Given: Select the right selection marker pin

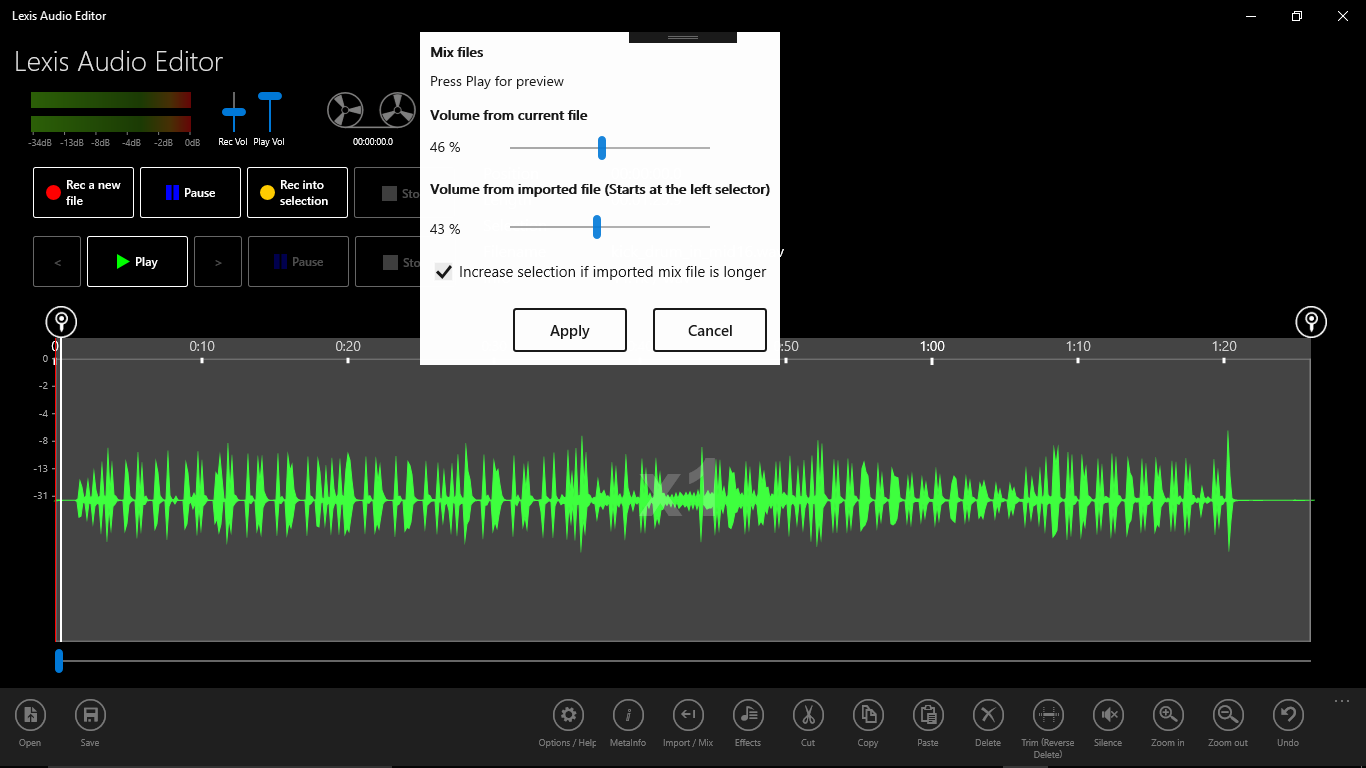Looking at the screenshot, I should coord(1311,322).
